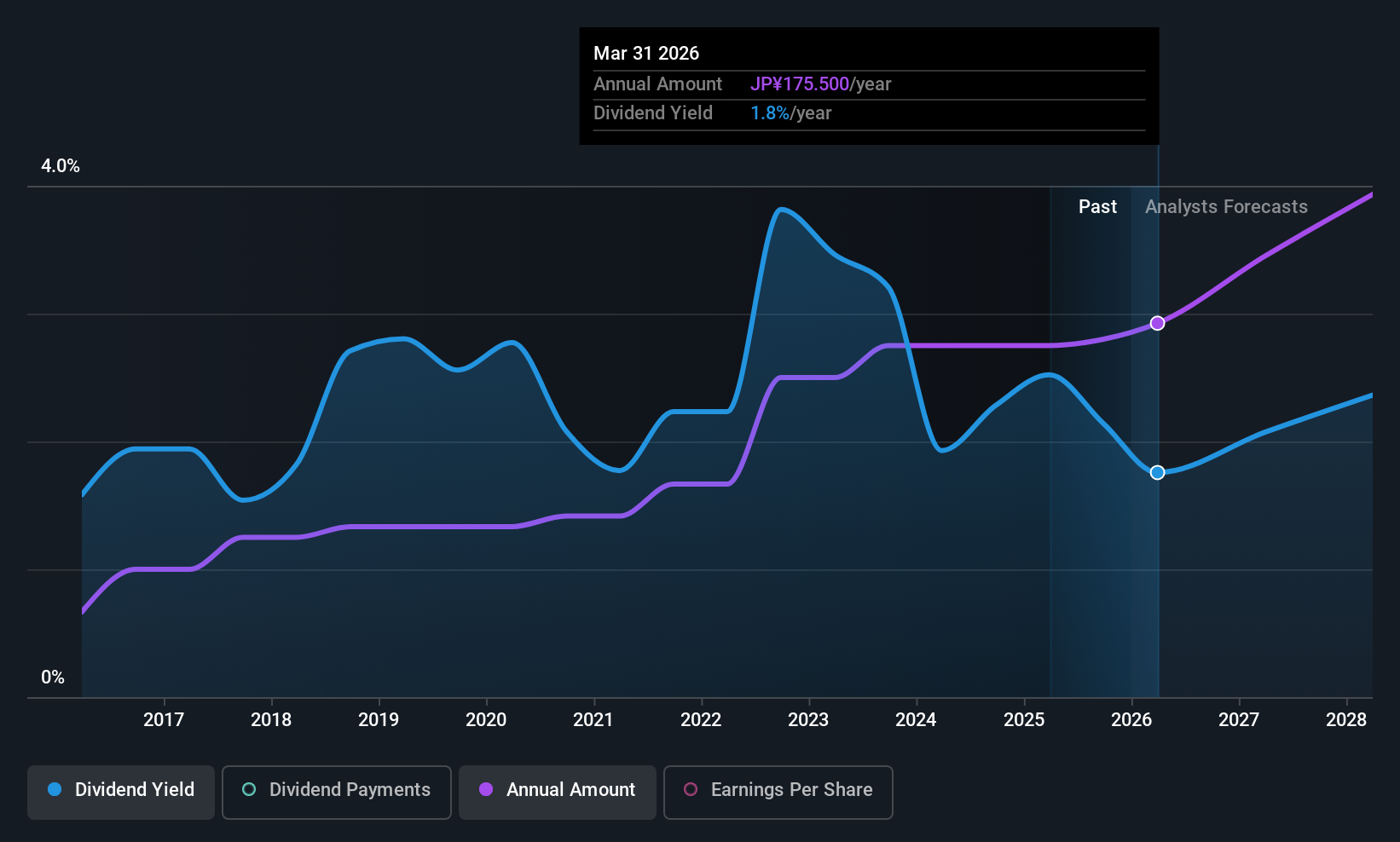Viewport: 1400px width, 842px height.
Task: Click the 2019 x-axis year label
Action: click(379, 720)
